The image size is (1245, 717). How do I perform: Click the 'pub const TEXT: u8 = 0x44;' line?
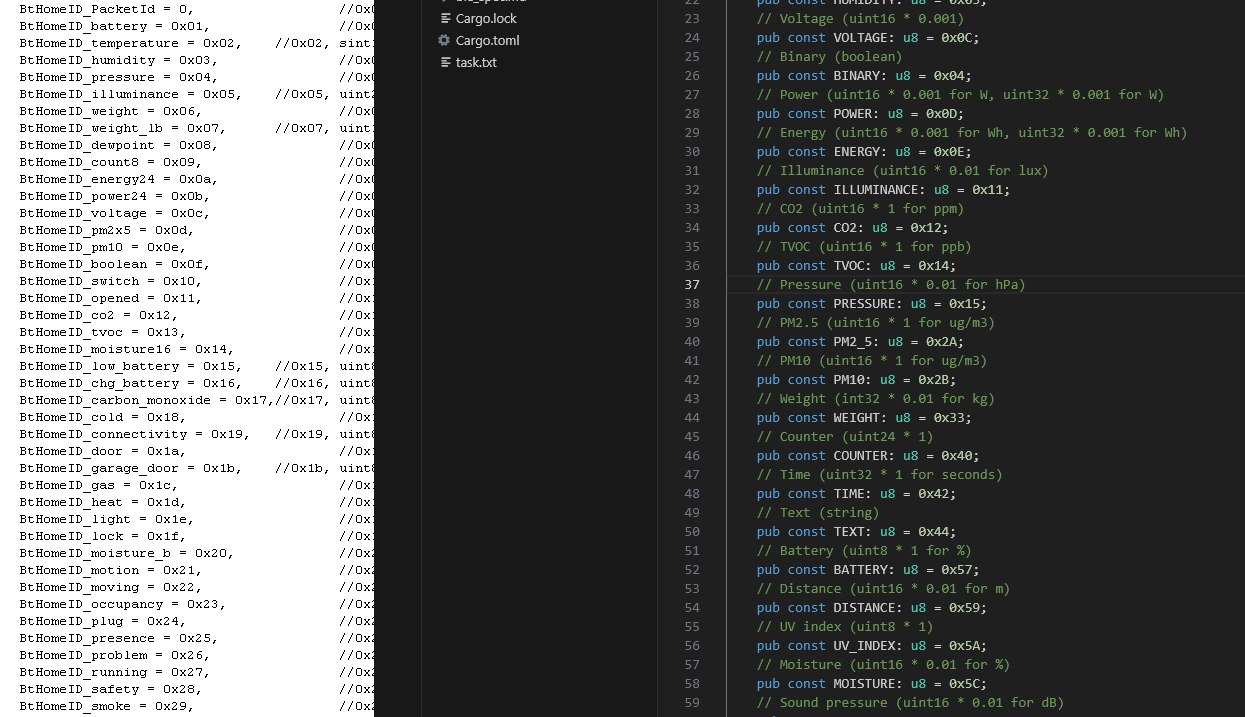click(856, 531)
